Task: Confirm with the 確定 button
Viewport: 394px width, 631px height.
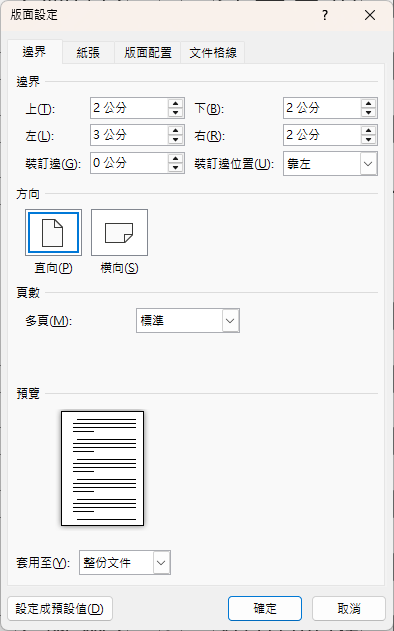Action: (265, 608)
